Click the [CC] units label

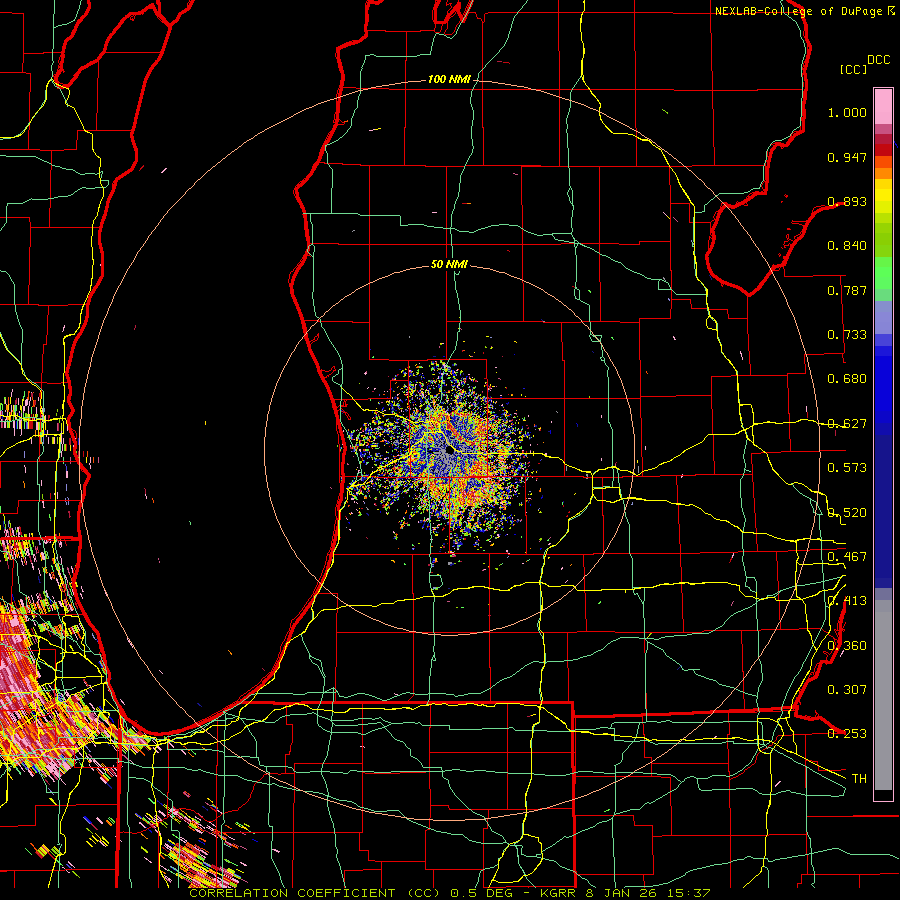tap(854, 69)
